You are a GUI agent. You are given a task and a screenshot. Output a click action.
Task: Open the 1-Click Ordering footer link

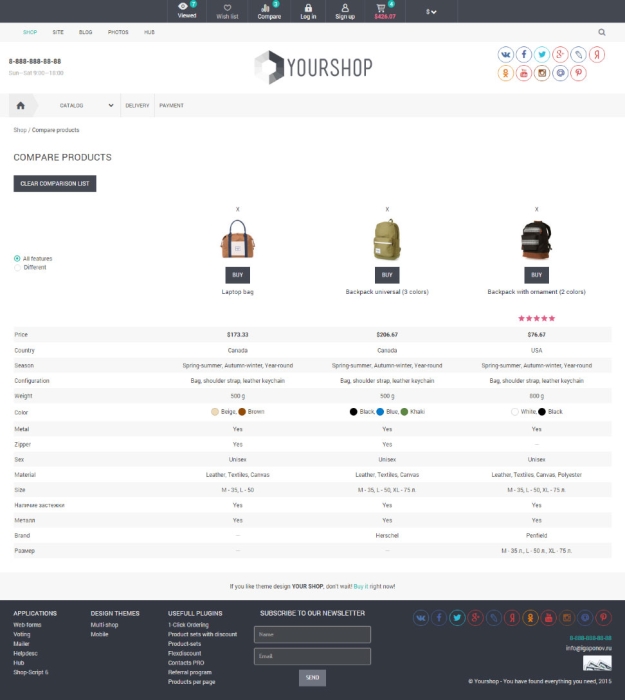[x=188, y=625]
